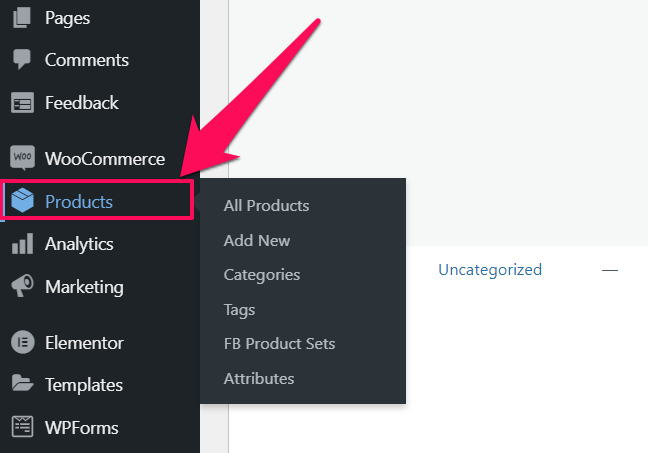Open Categories in the Products flyout
Image resolution: width=648 pixels, height=453 pixels.
[x=262, y=275]
